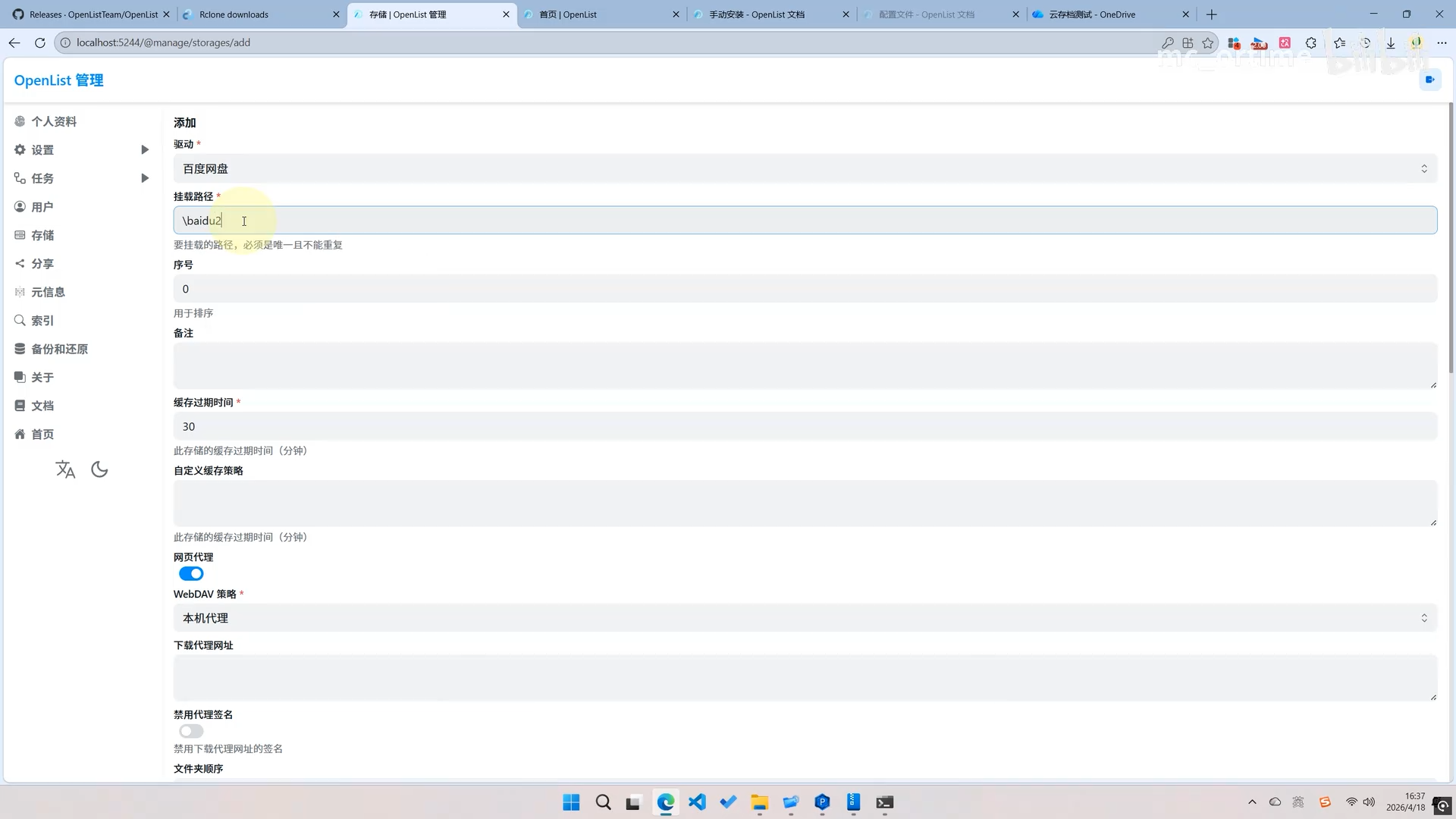Open 存储 storage in sidebar
This screenshot has height=819, width=1456.
(42, 235)
